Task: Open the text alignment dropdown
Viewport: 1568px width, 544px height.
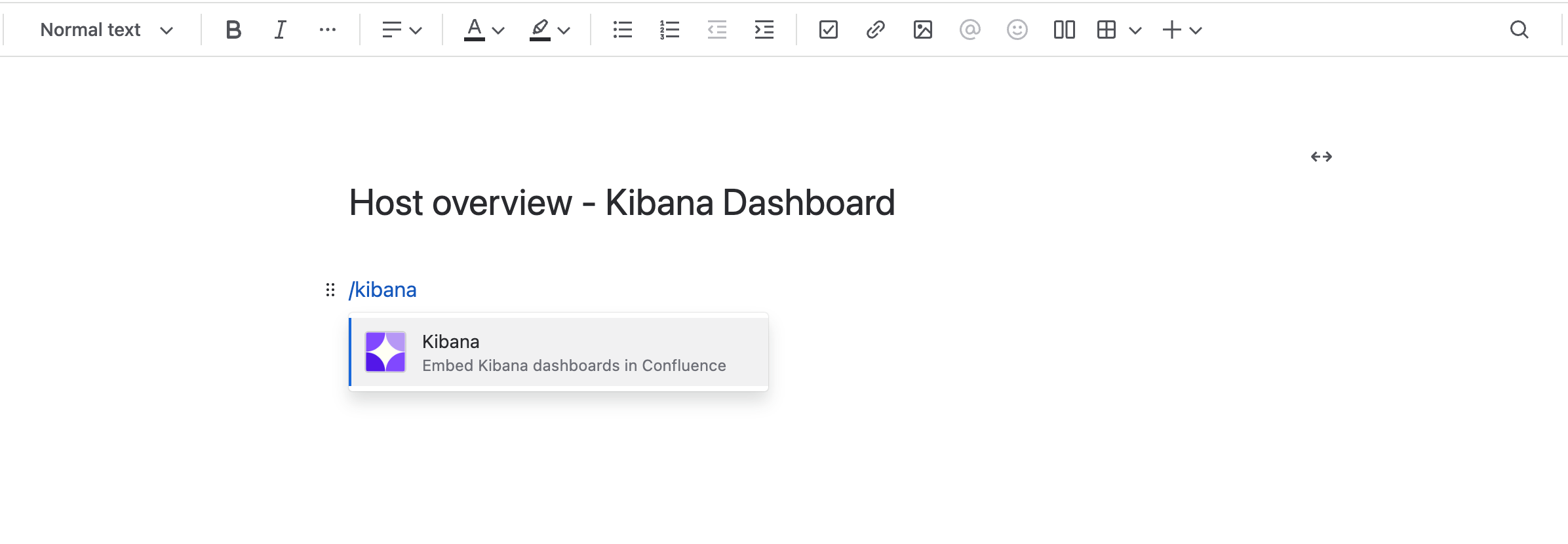Action: [402, 29]
